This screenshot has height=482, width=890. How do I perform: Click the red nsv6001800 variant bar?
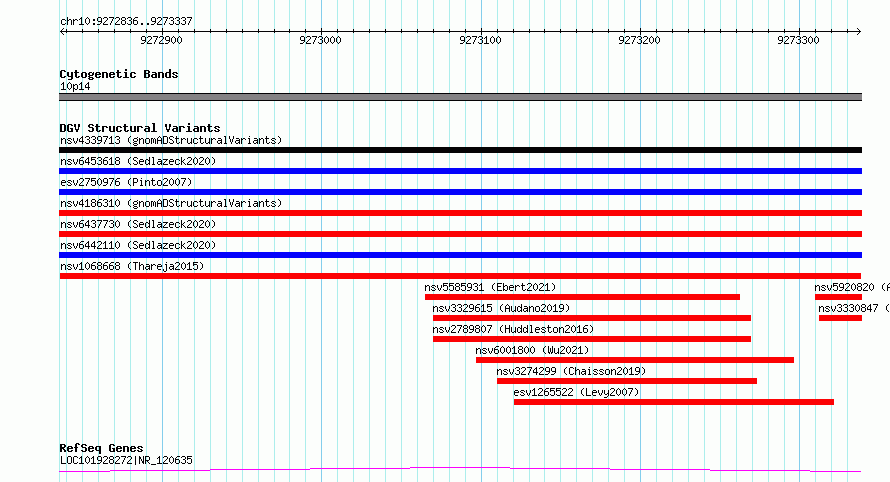(635, 360)
